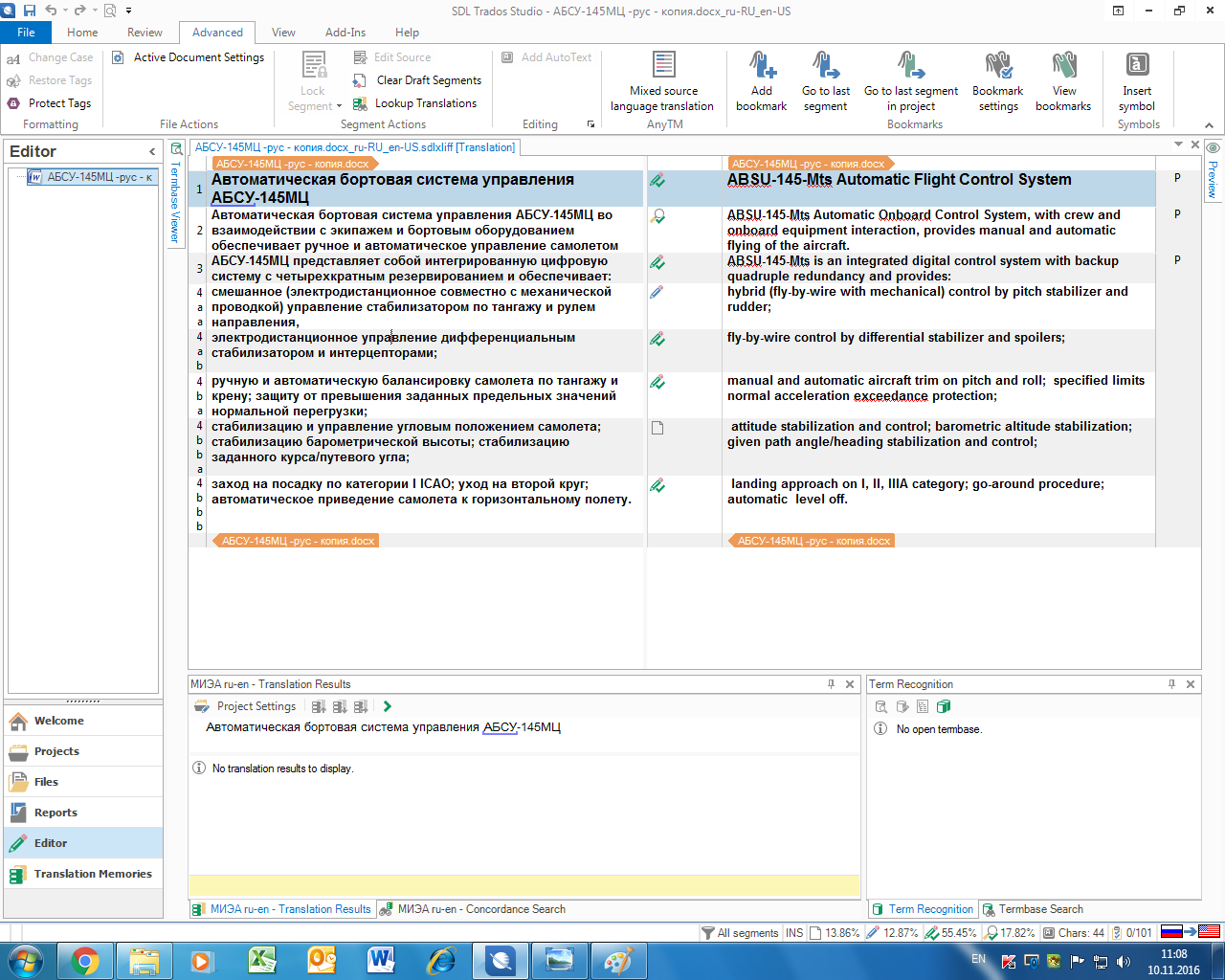The image size is (1225, 980).
Task: Click first search icon in Term Recognition toolbar
Action: [881, 706]
